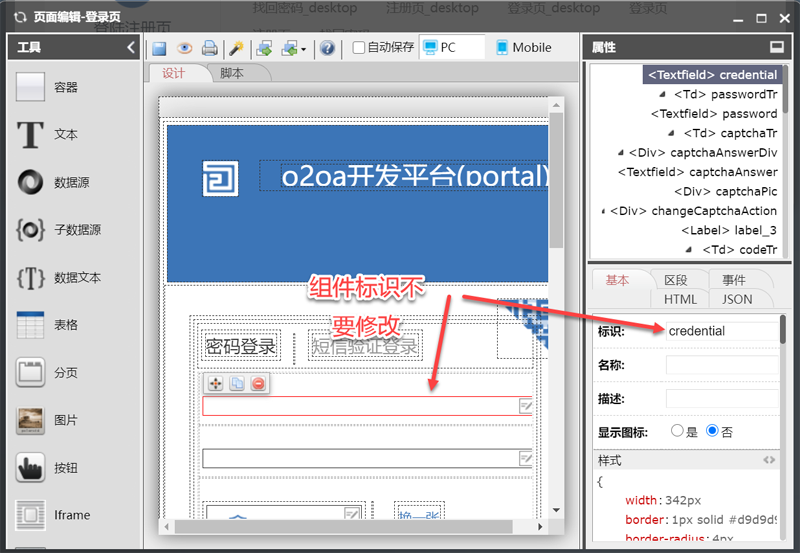Collapse the 工具 panel with chevron
Image resolution: width=800 pixels, height=553 pixels.
click(x=131, y=47)
